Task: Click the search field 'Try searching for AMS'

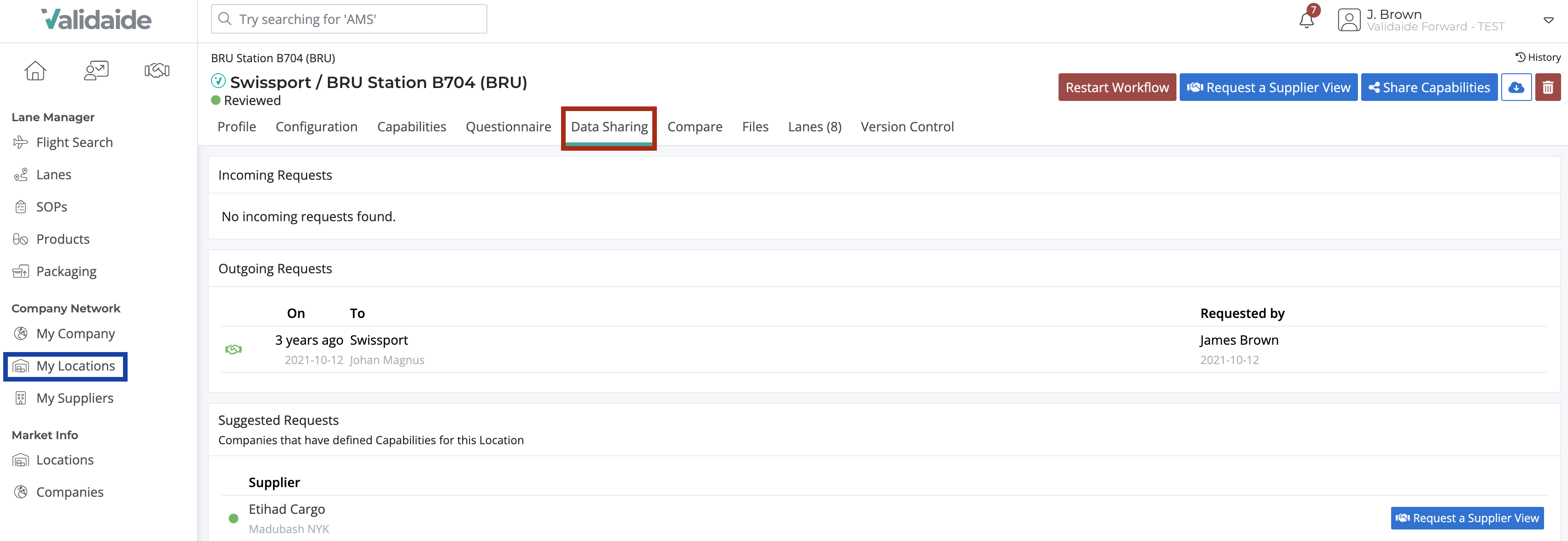Action: click(349, 19)
